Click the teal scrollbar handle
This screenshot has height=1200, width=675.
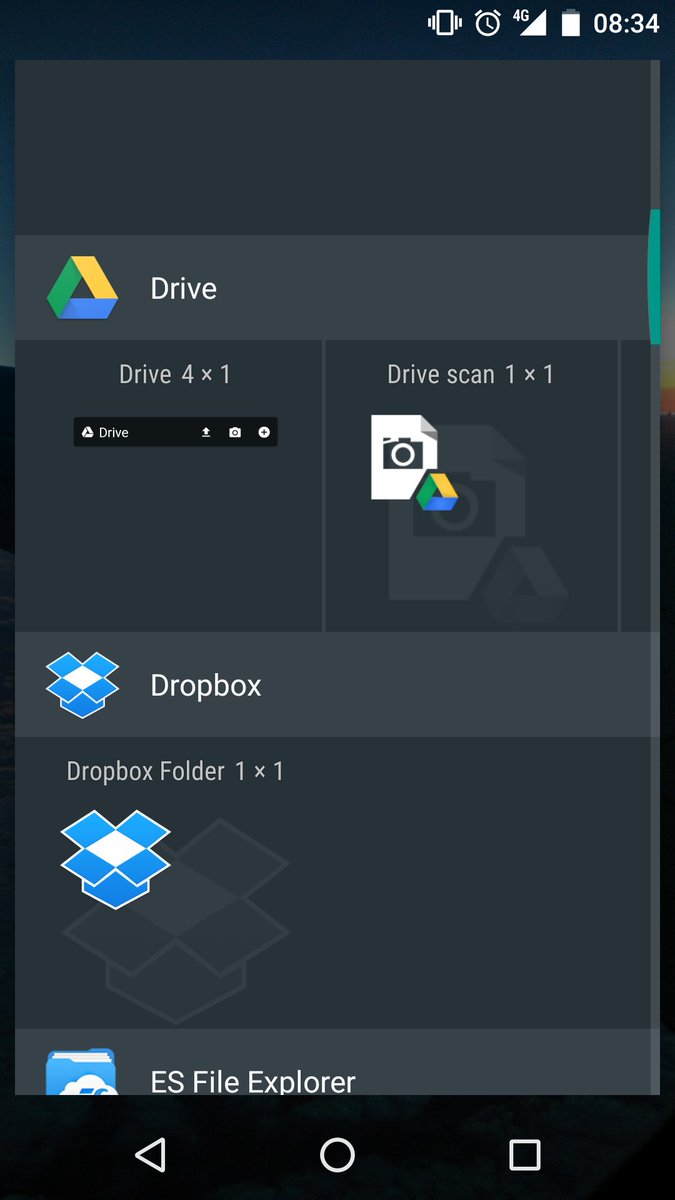(x=654, y=277)
